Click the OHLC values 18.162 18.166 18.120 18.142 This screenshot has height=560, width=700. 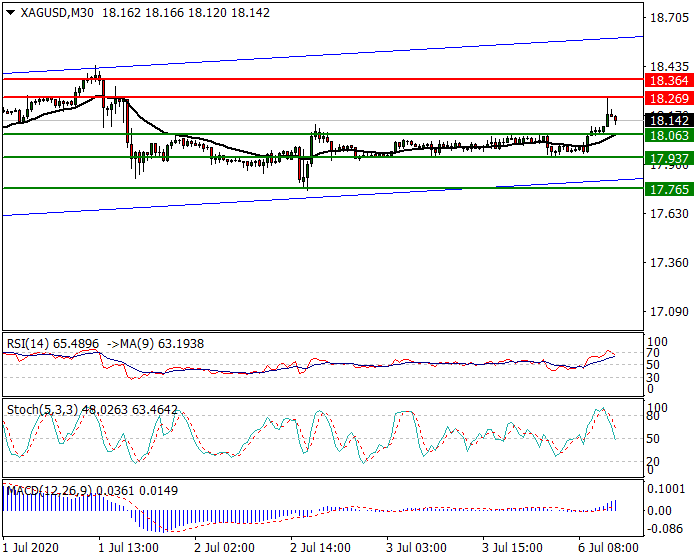point(186,13)
